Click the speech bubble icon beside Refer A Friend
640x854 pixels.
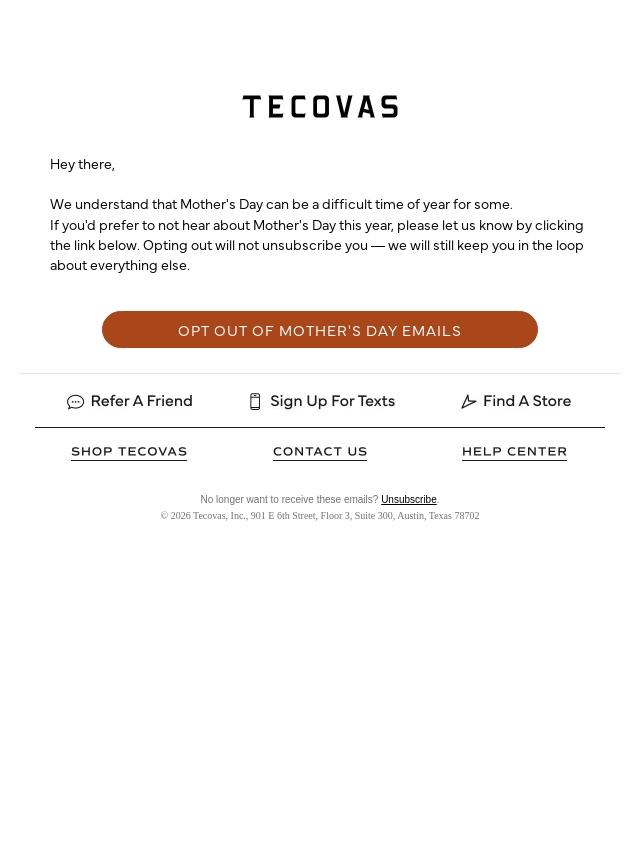[x=75, y=402]
